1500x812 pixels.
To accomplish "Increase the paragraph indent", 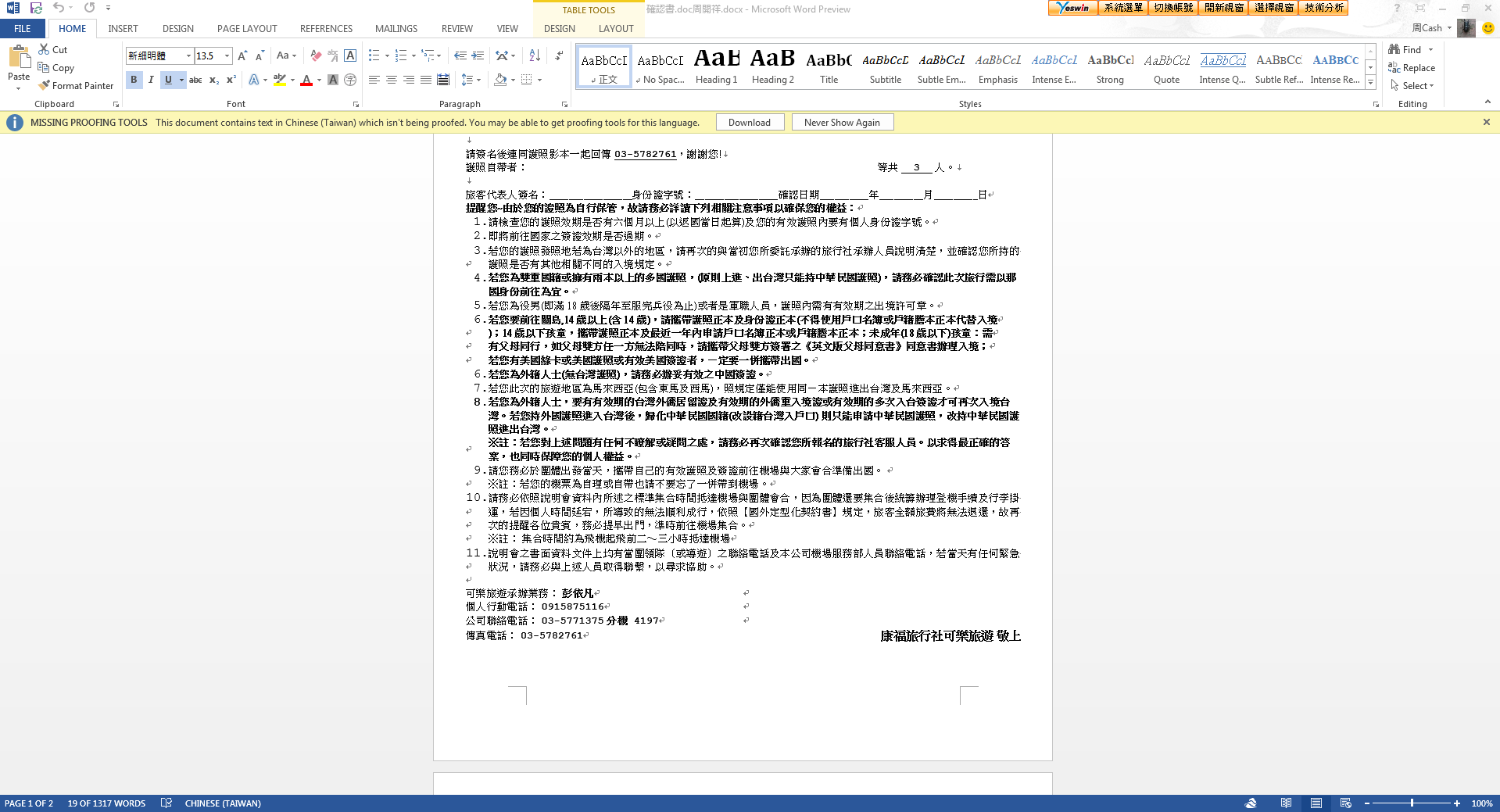I will pos(478,55).
